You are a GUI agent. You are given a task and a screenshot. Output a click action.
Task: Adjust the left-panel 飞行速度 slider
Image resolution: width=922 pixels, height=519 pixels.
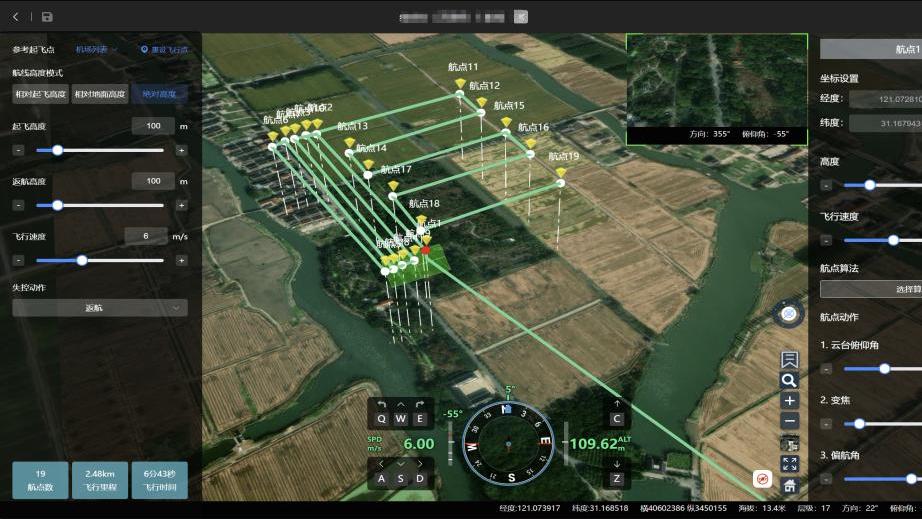(100, 260)
